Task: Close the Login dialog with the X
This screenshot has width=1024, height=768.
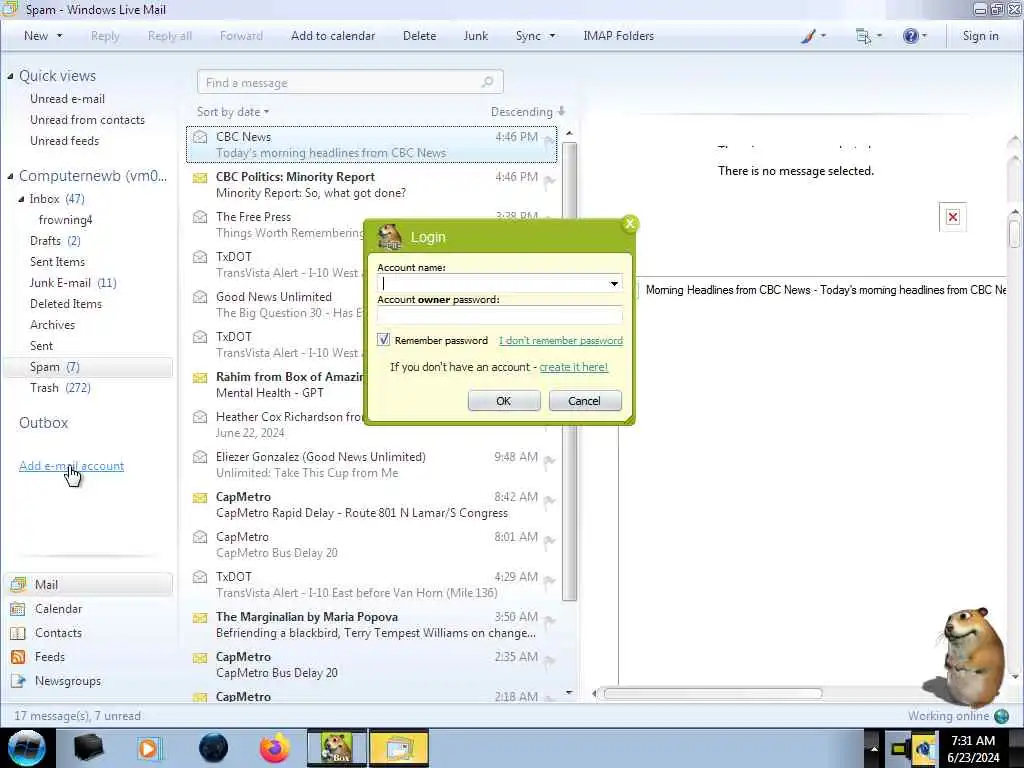Action: click(x=630, y=224)
